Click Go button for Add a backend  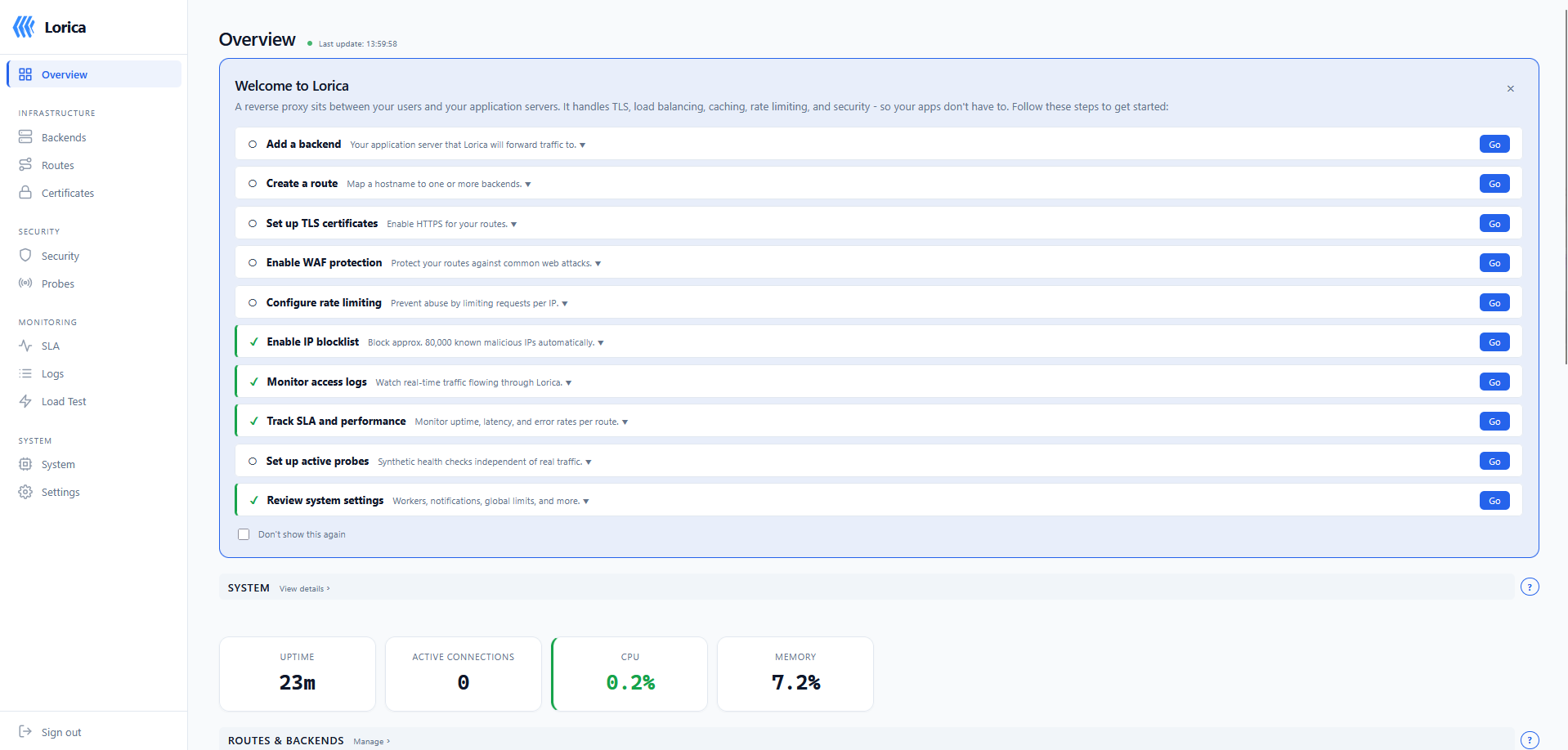pos(1494,145)
